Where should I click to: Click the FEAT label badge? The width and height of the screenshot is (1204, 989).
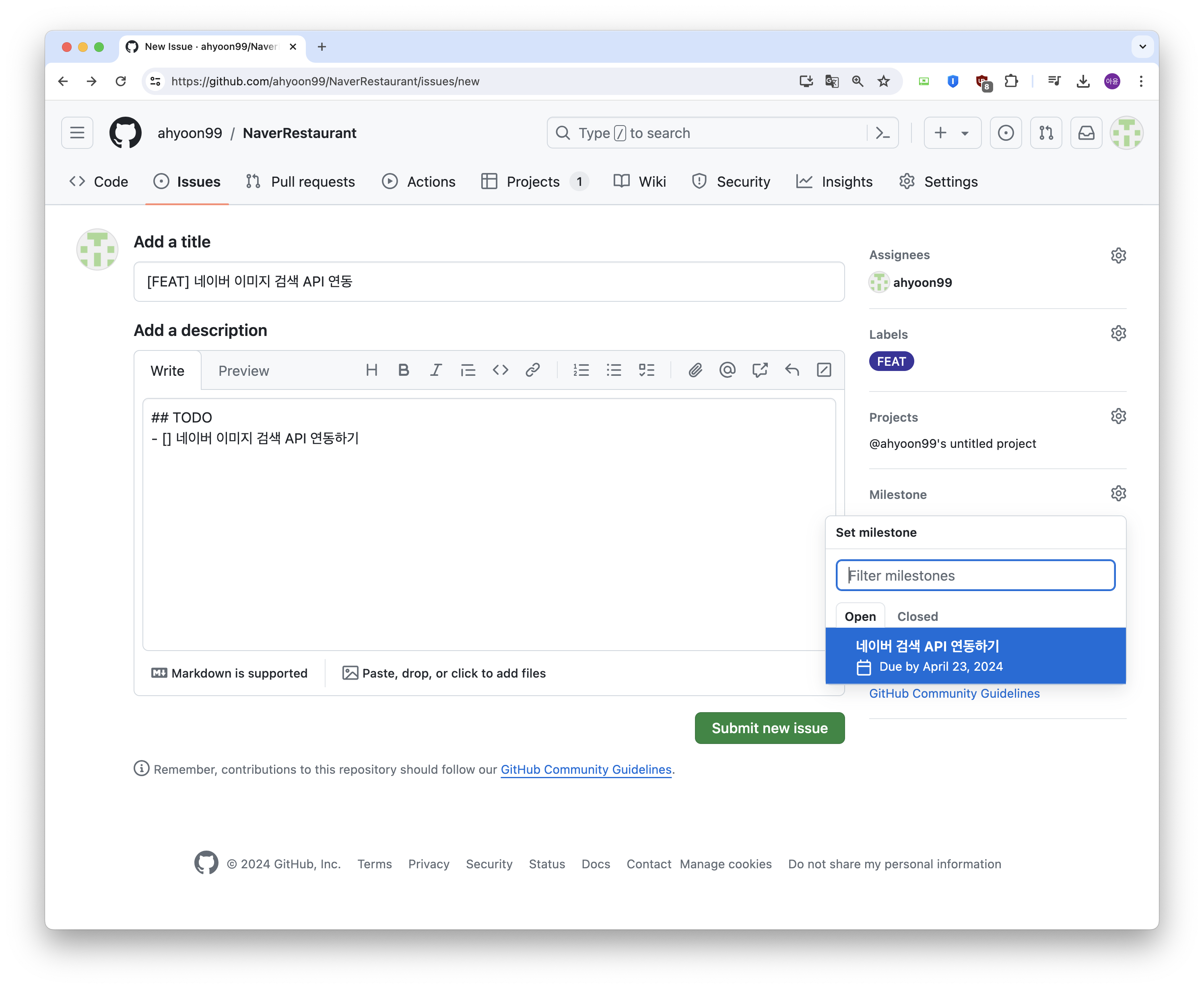coord(891,362)
